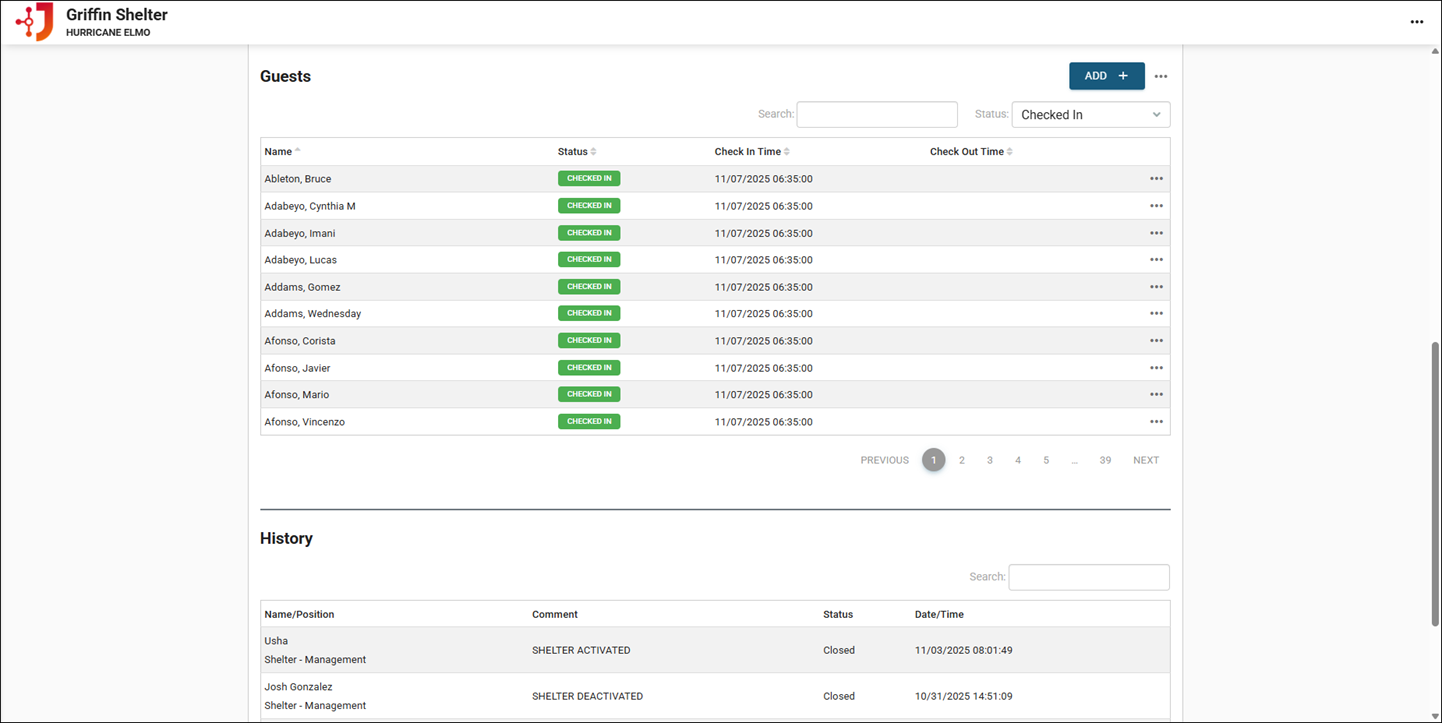Go to page 2 of guests
Screen dimensions: 1442x723
(x=962, y=461)
